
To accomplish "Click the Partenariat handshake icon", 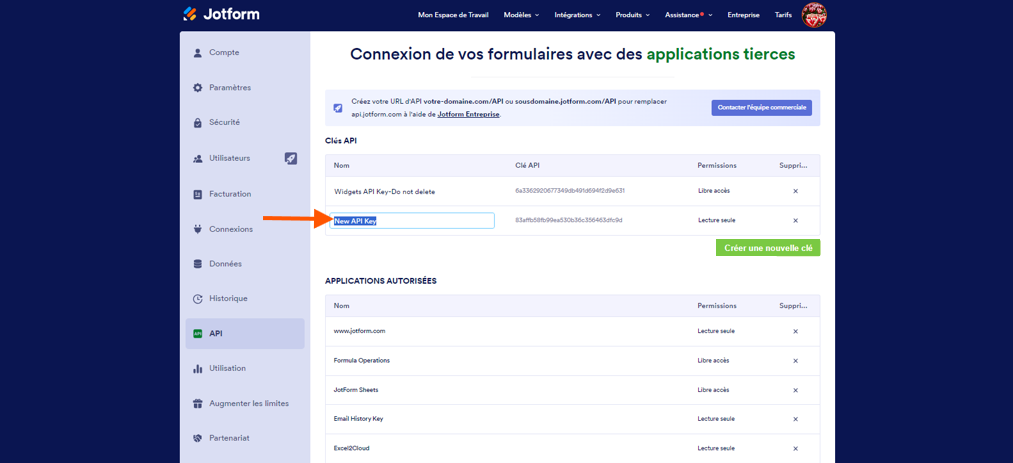I will click(x=198, y=438).
